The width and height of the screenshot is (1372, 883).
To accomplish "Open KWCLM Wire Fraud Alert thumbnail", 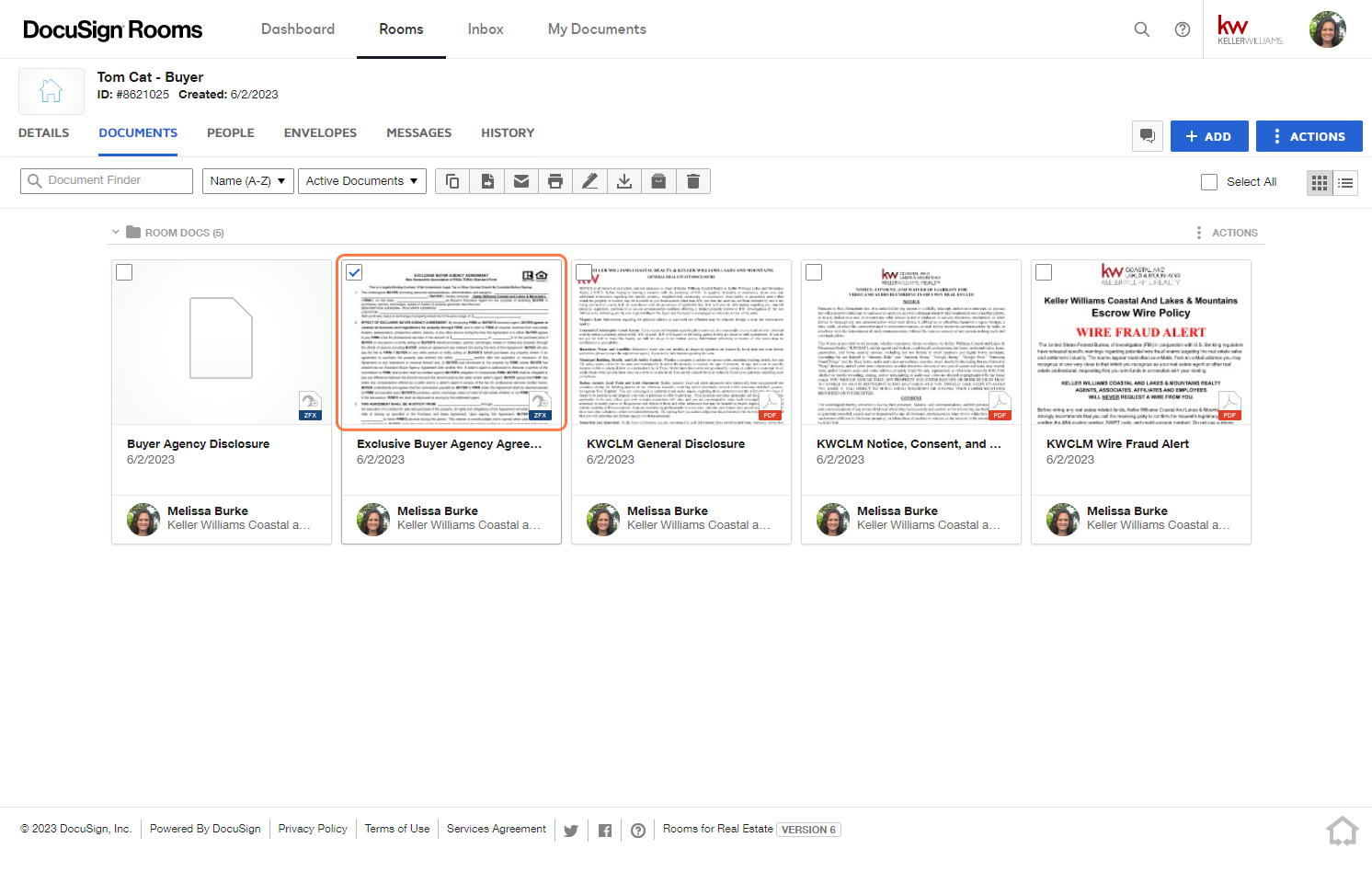I will [x=1141, y=342].
